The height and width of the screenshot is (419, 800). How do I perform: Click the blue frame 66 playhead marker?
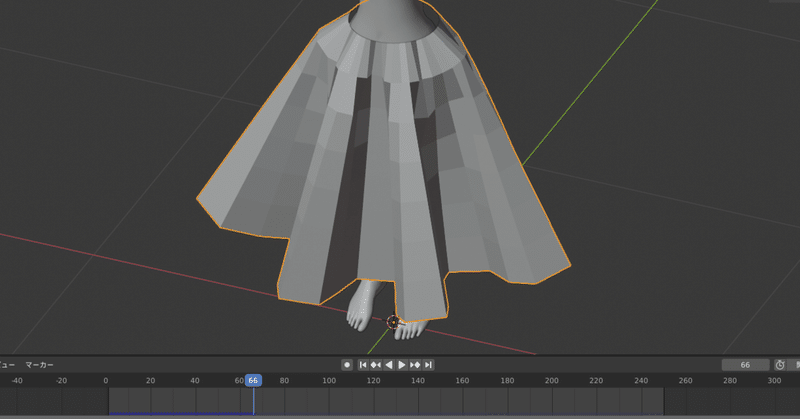click(x=253, y=380)
